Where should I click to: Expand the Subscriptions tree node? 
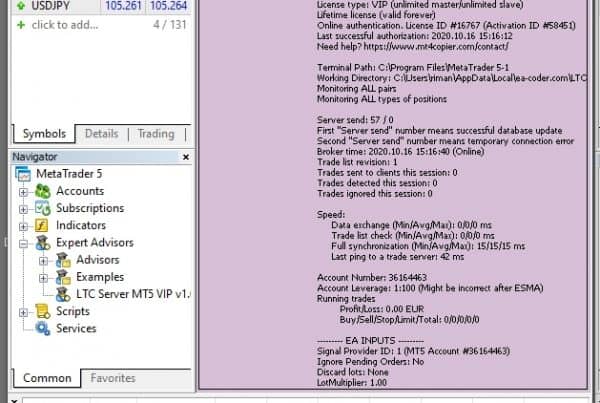(x=23, y=209)
